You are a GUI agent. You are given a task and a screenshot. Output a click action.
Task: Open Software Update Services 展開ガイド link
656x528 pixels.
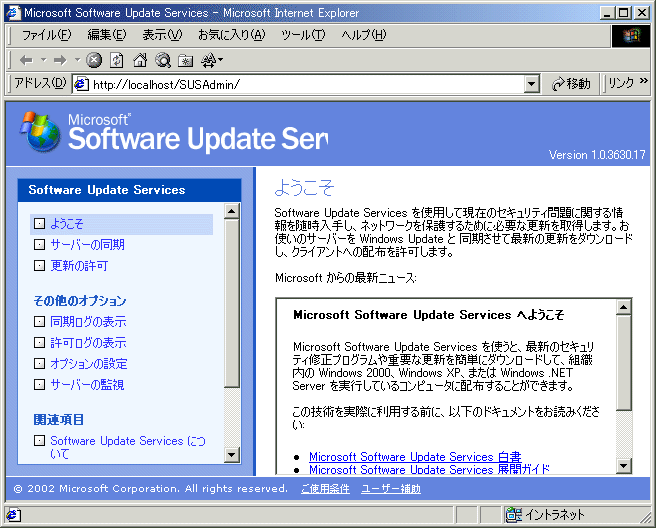429,469
